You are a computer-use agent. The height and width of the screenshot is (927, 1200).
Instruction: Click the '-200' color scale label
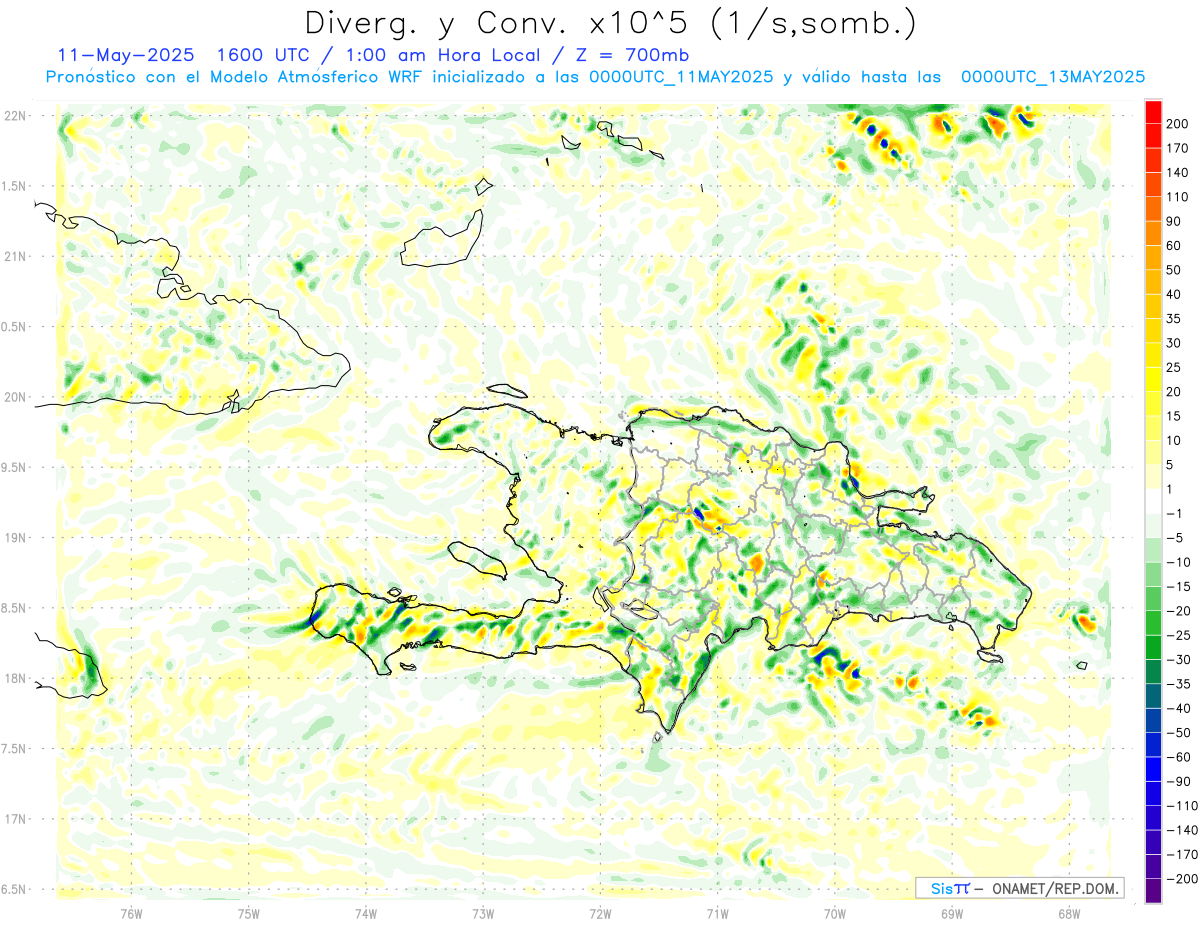coord(1183,879)
